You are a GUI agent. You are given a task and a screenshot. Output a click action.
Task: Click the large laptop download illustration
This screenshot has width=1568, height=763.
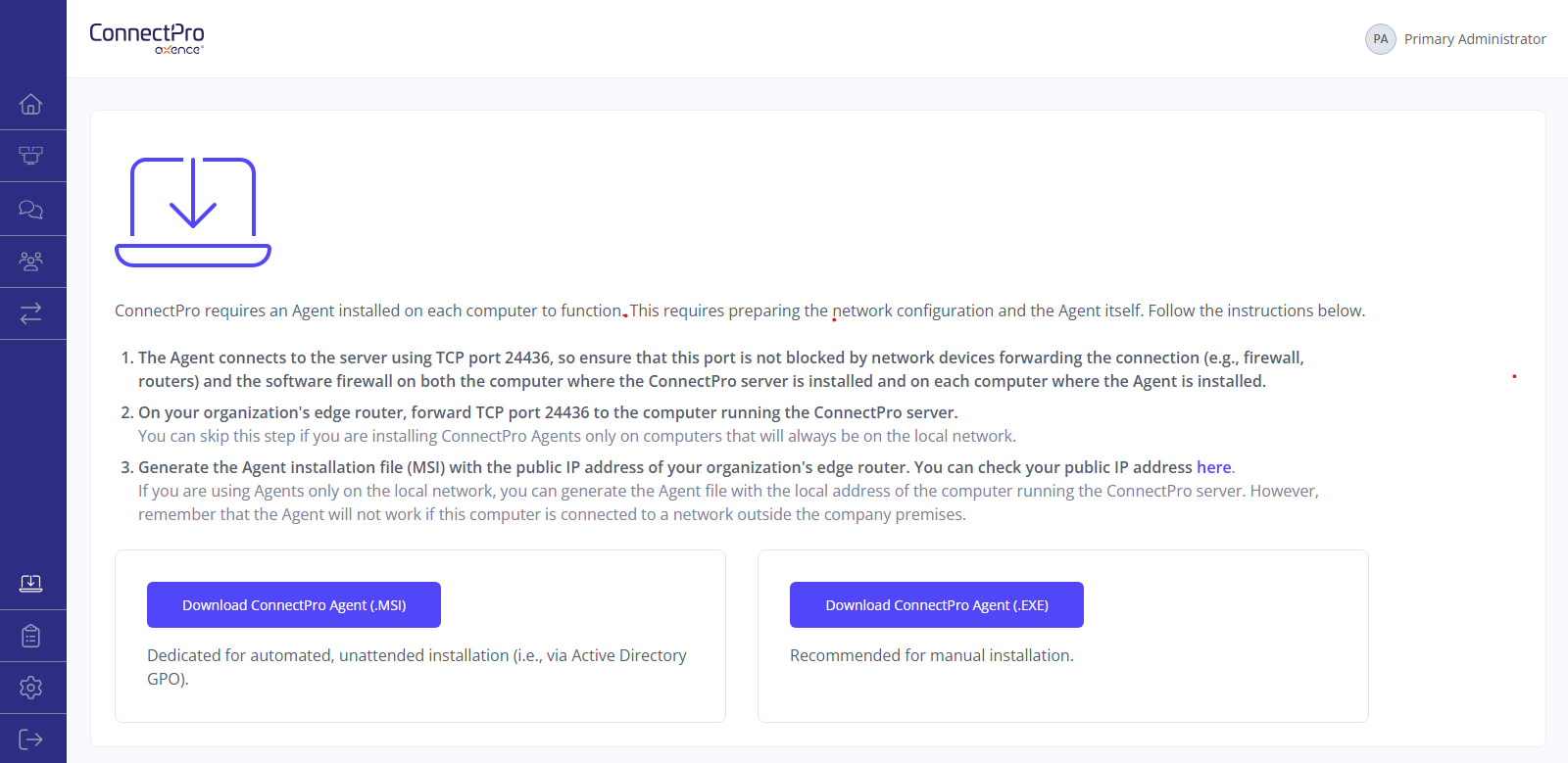coord(193,212)
